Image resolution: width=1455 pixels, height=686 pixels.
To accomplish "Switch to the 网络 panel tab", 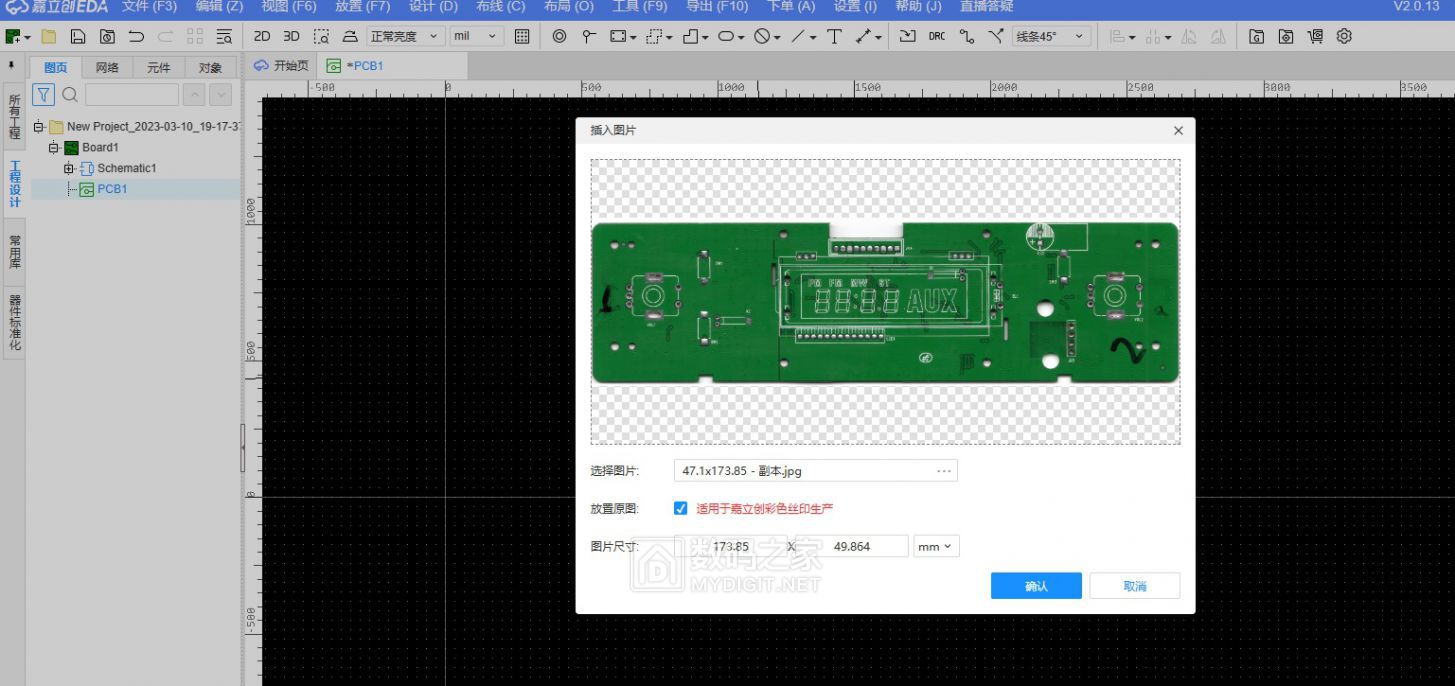I will (x=107, y=68).
